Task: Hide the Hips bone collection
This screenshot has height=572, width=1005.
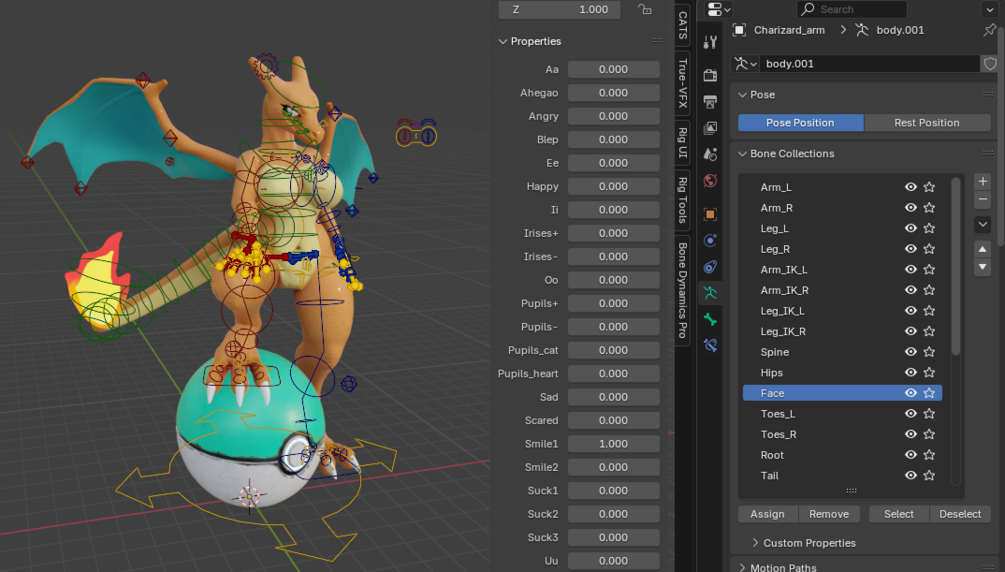Action: click(x=910, y=373)
